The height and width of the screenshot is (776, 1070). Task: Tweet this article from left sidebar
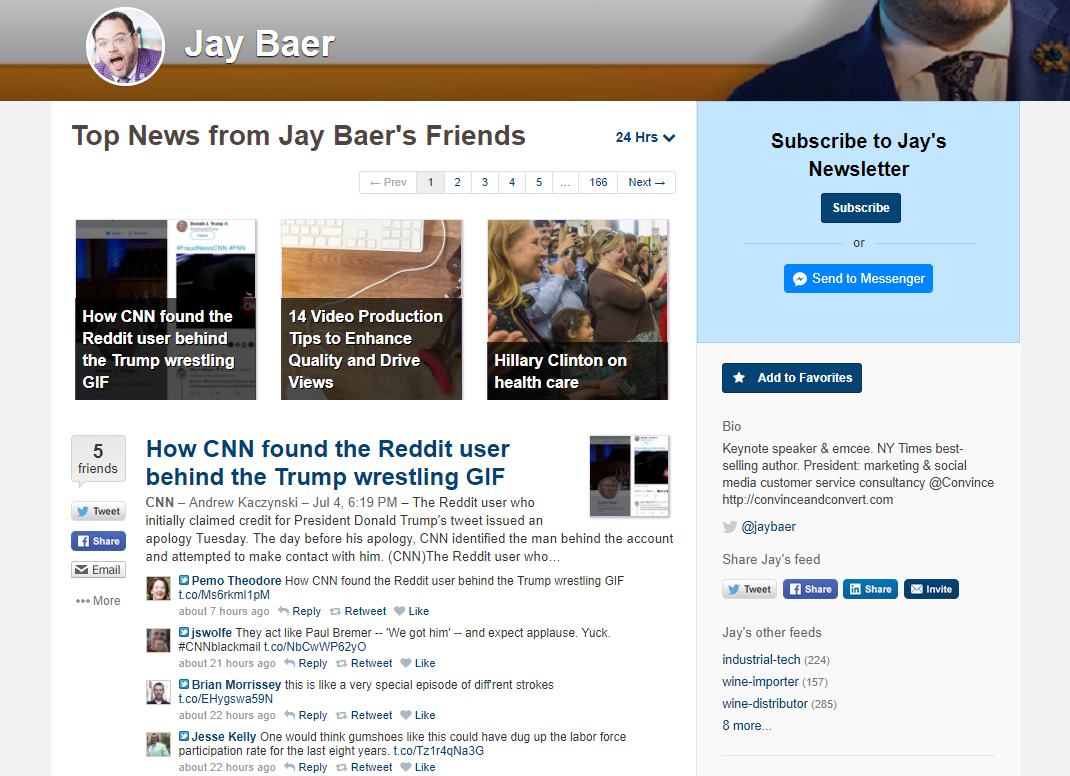(x=98, y=511)
